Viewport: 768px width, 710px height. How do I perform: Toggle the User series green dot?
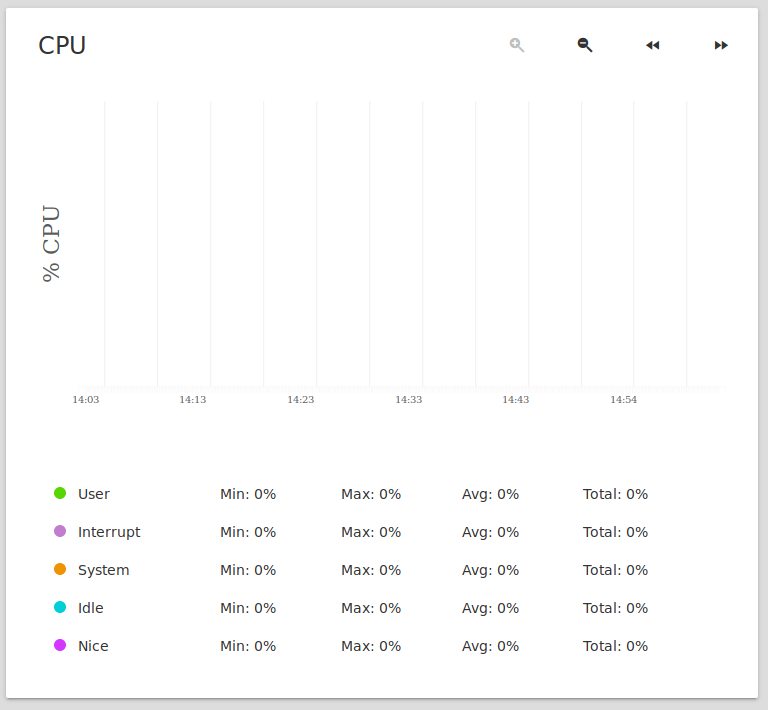60,493
